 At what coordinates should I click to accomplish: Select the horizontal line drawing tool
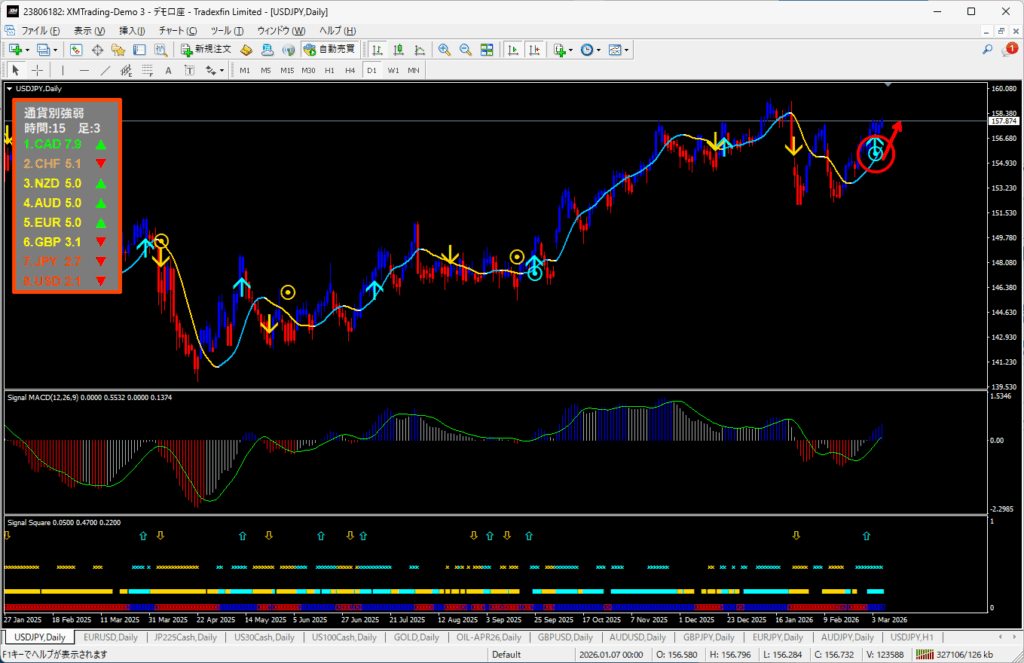(x=84, y=70)
